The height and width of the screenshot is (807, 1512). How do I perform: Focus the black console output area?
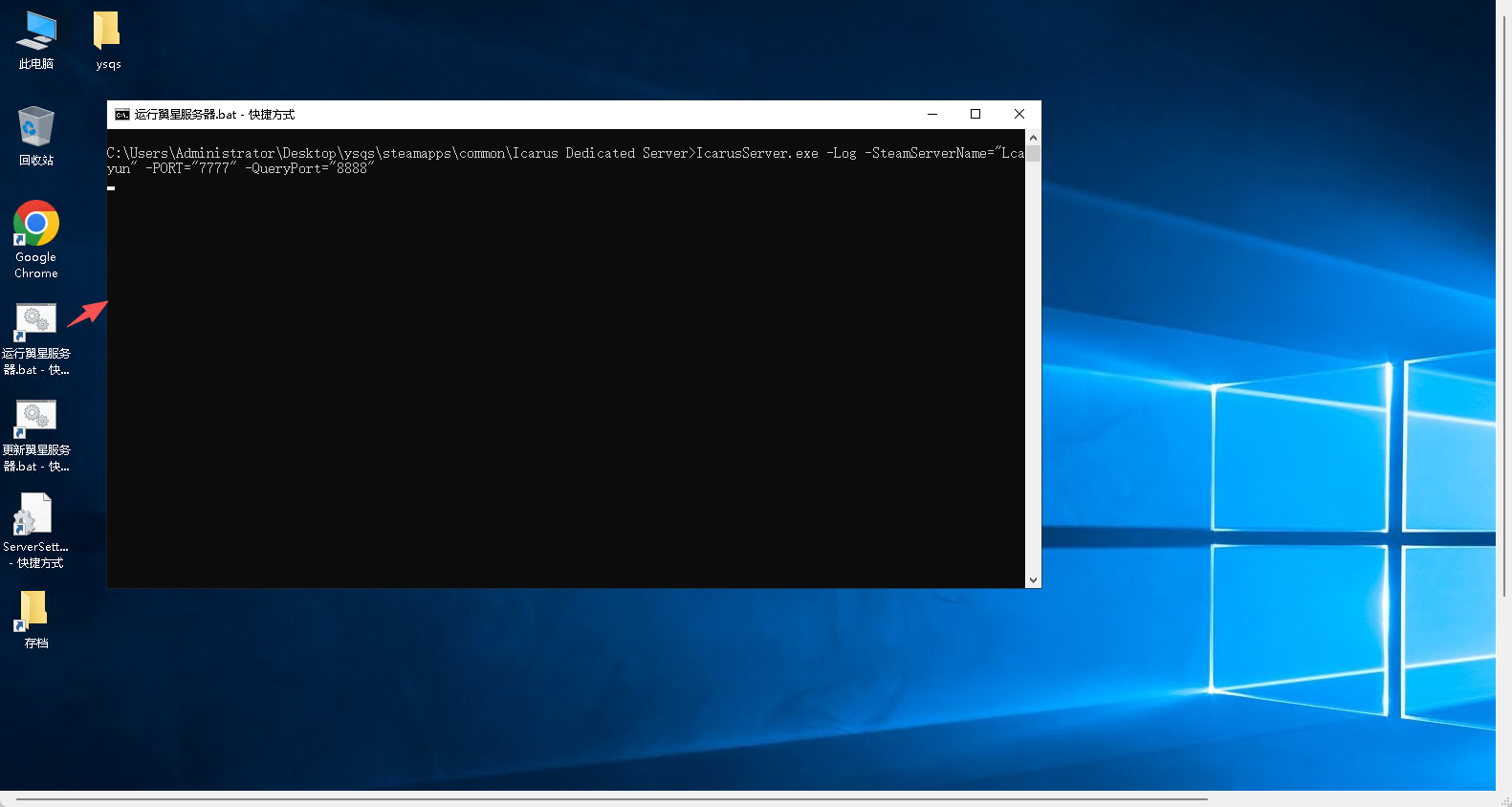[564, 382]
